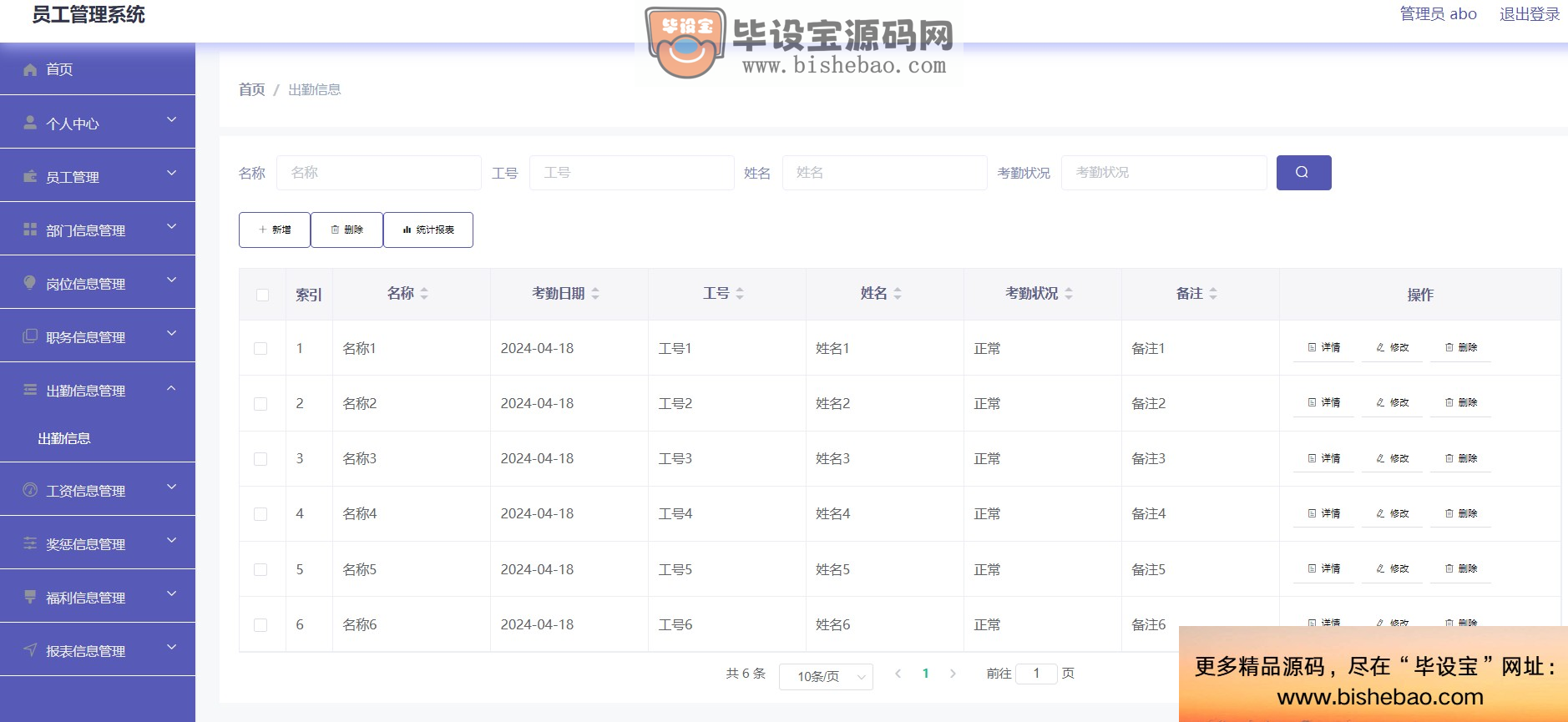The width and height of the screenshot is (1568, 722).
Task: Sort the 考勤状况 column
Action: tap(1069, 294)
